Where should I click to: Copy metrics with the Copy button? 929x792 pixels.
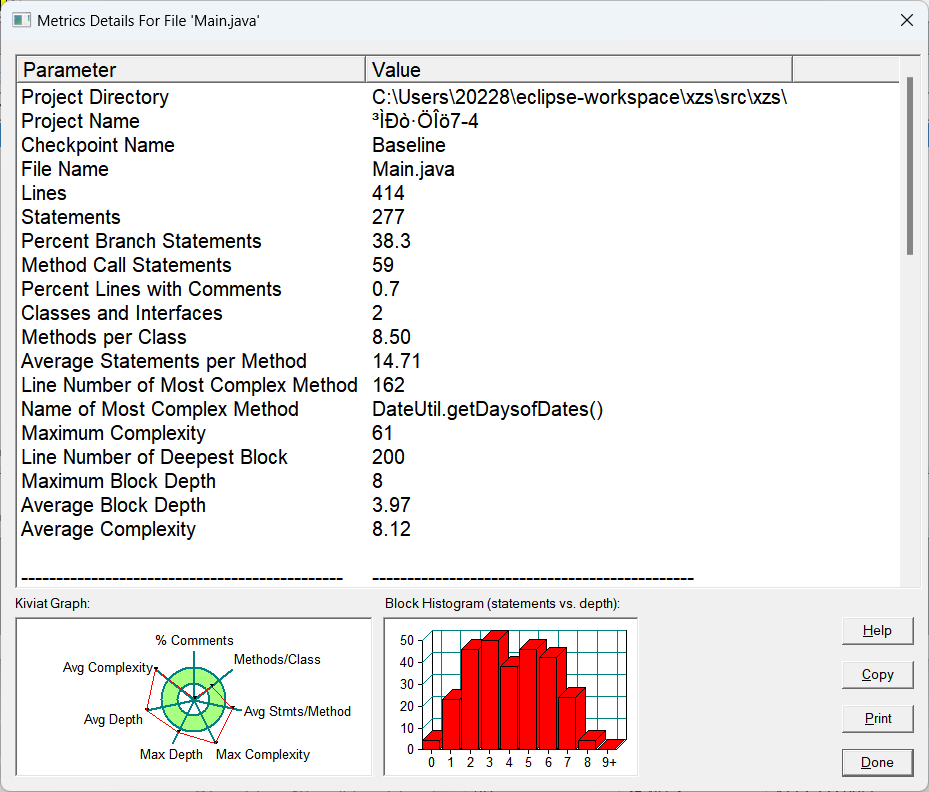coord(877,675)
